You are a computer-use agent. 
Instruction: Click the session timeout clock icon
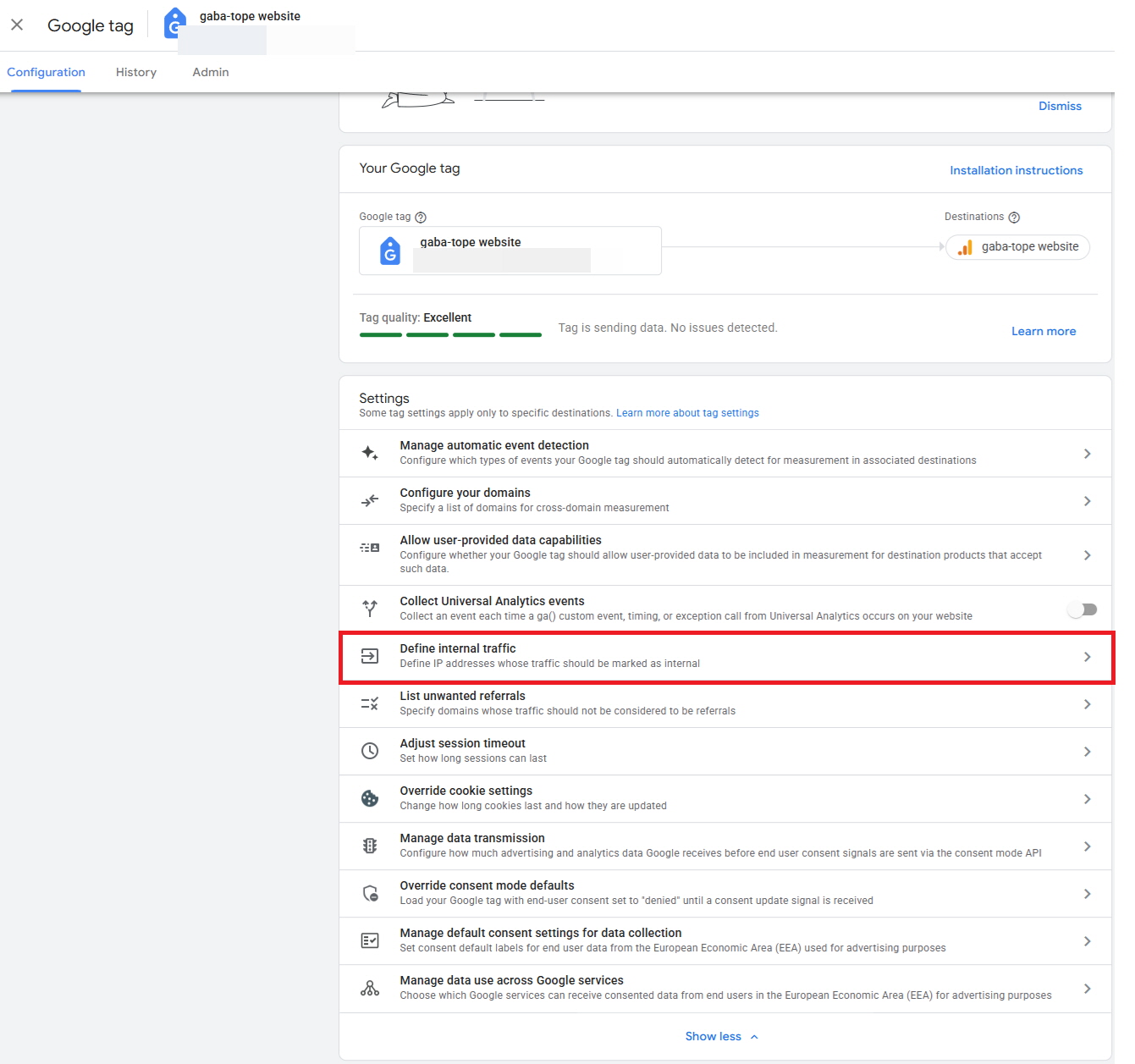[370, 751]
